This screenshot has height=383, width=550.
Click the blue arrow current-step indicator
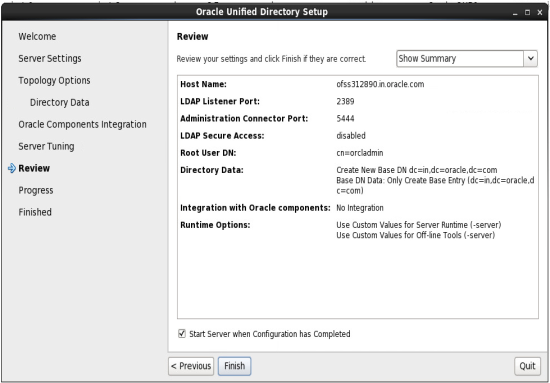pyautogui.click(x=12, y=168)
